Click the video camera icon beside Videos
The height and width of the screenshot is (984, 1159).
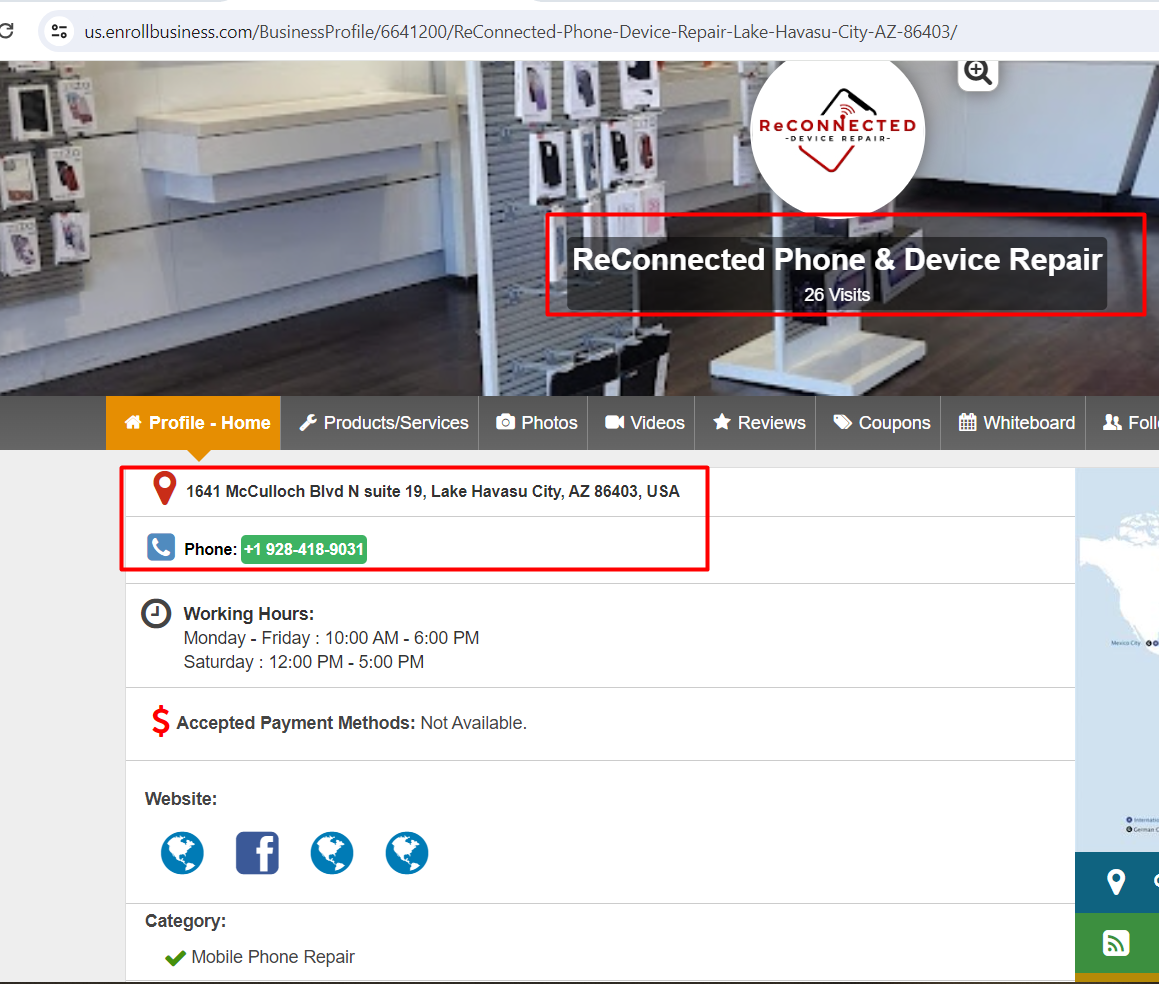click(615, 422)
